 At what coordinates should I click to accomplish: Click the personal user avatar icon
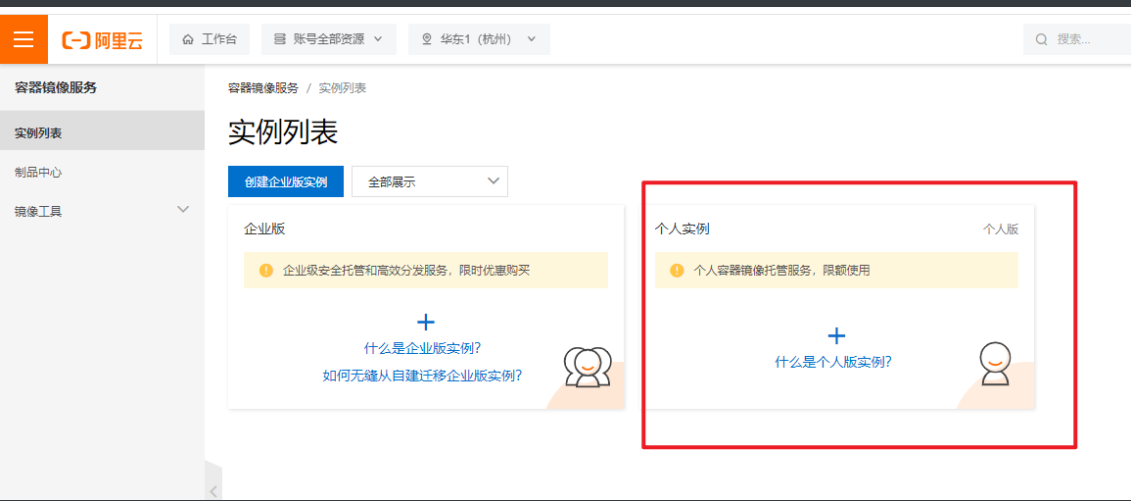[994, 364]
